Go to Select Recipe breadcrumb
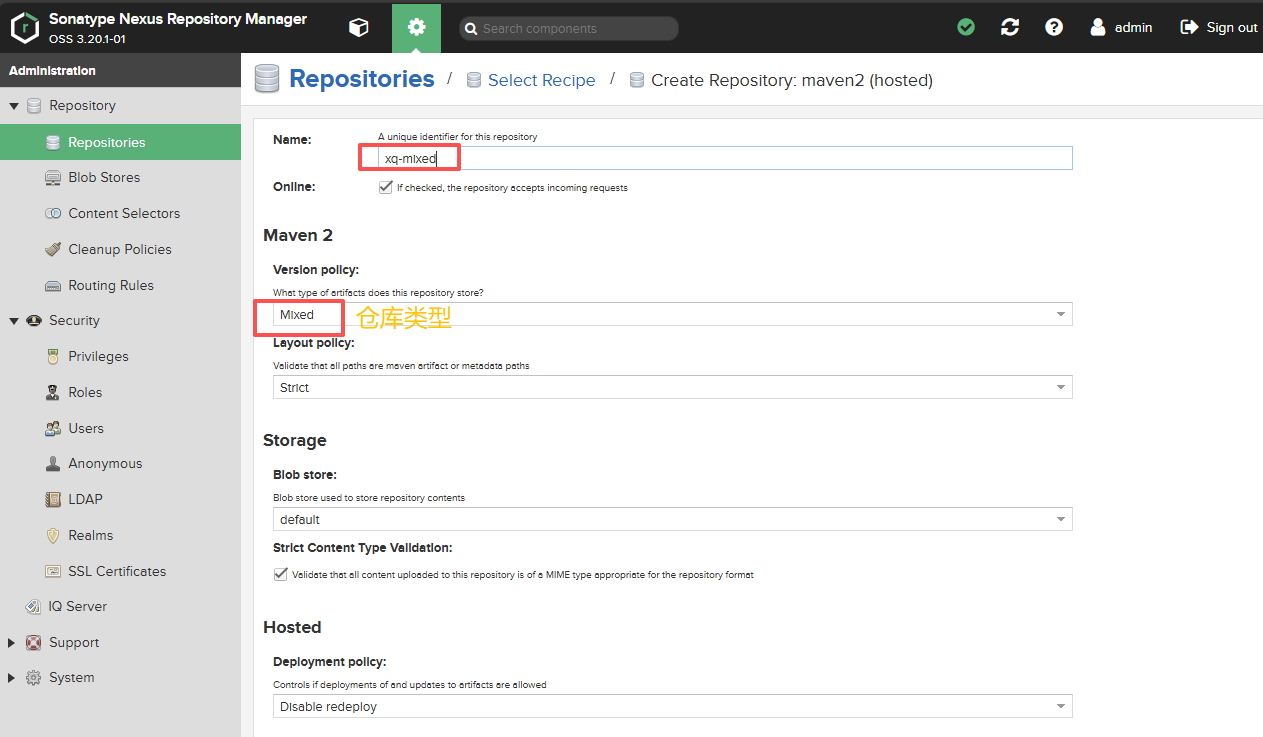 coord(541,80)
